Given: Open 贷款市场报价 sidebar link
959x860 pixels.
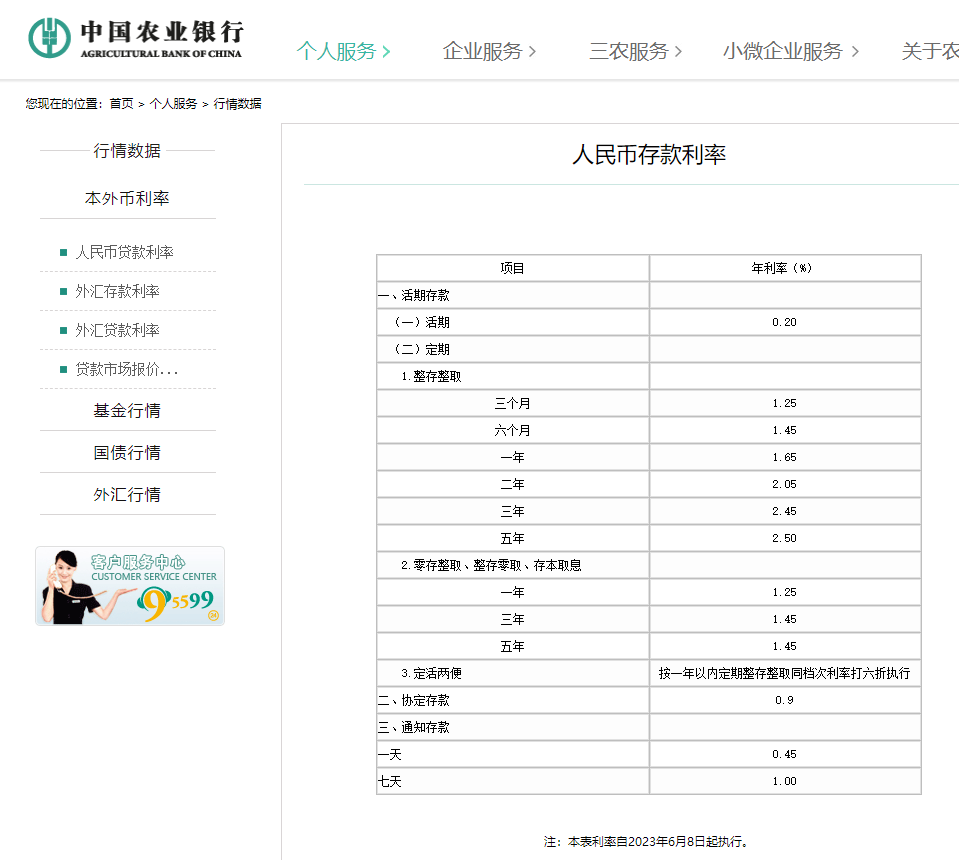Looking at the screenshot, I should 126,369.
